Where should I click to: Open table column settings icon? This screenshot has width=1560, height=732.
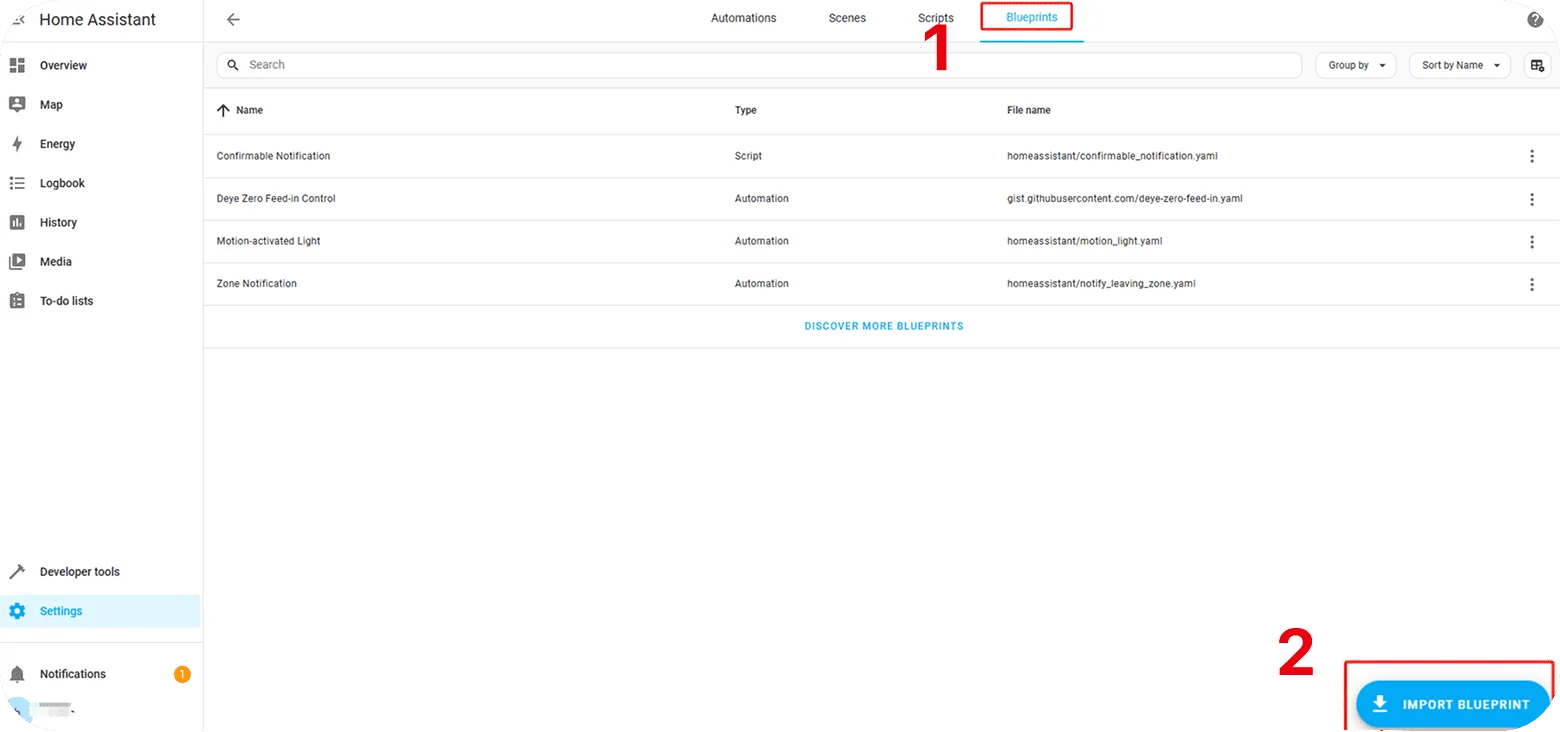click(1537, 65)
